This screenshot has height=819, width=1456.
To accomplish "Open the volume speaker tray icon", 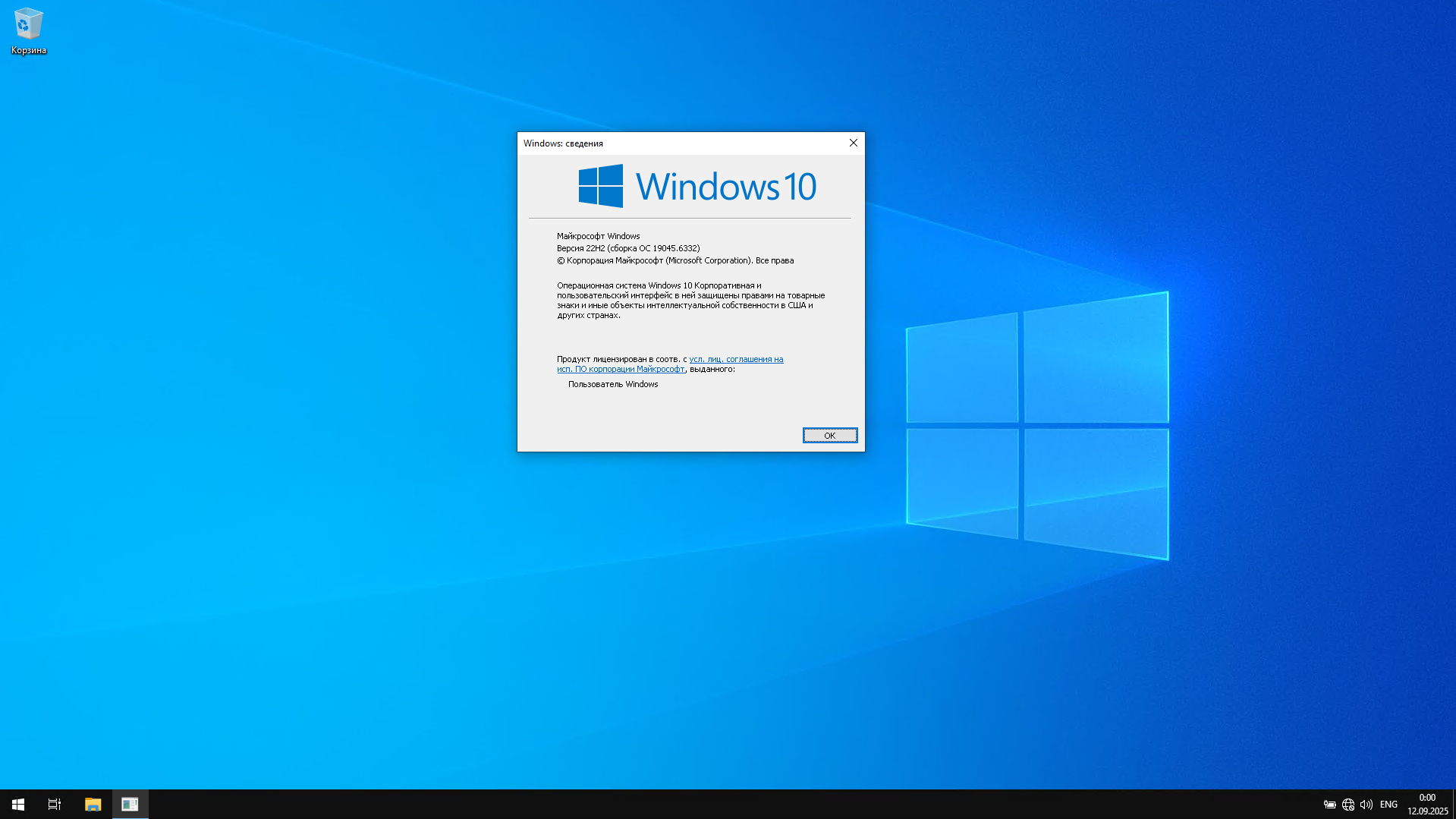I will point(1366,805).
